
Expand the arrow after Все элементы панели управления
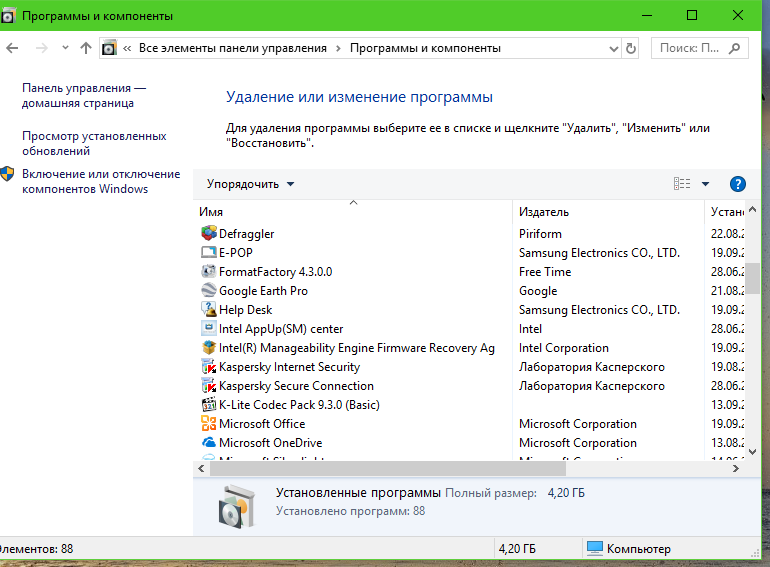(338, 48)
